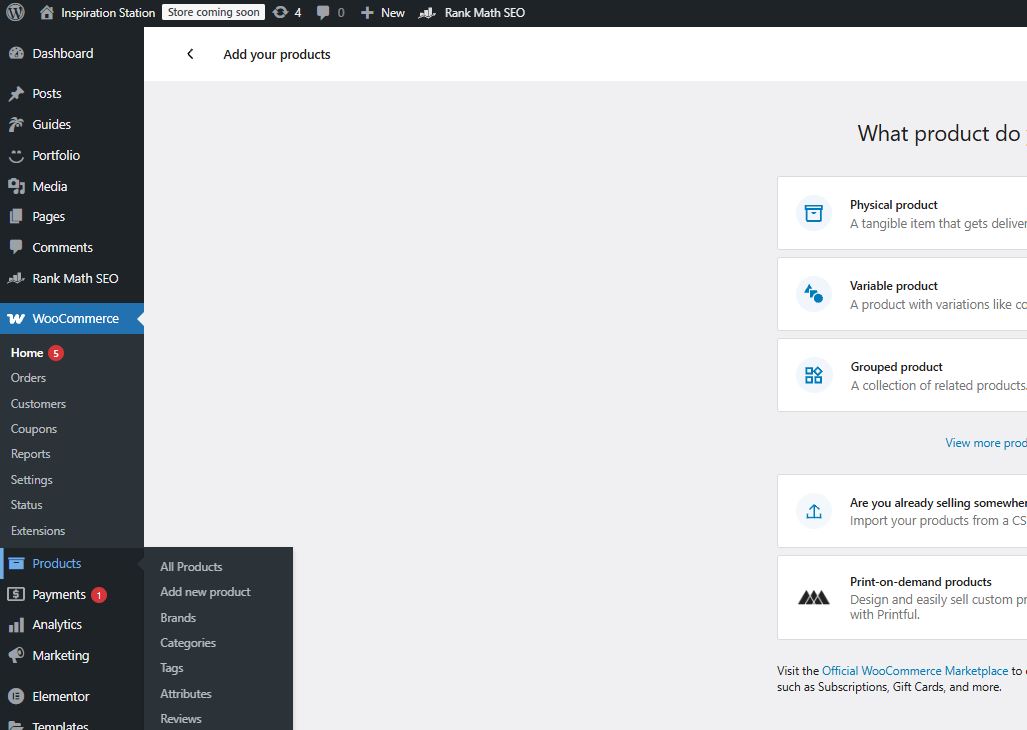Viewport: 1027px width, 730px height.
Task: Click the Rank Math SEO toolbar chart icon
Action: click(427, 13)
